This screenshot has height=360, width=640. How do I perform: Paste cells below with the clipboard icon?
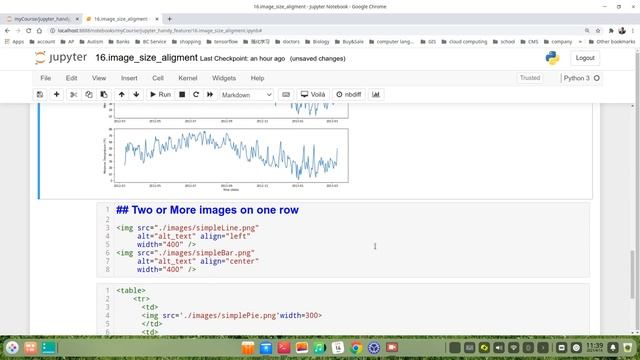pos(104,95)
